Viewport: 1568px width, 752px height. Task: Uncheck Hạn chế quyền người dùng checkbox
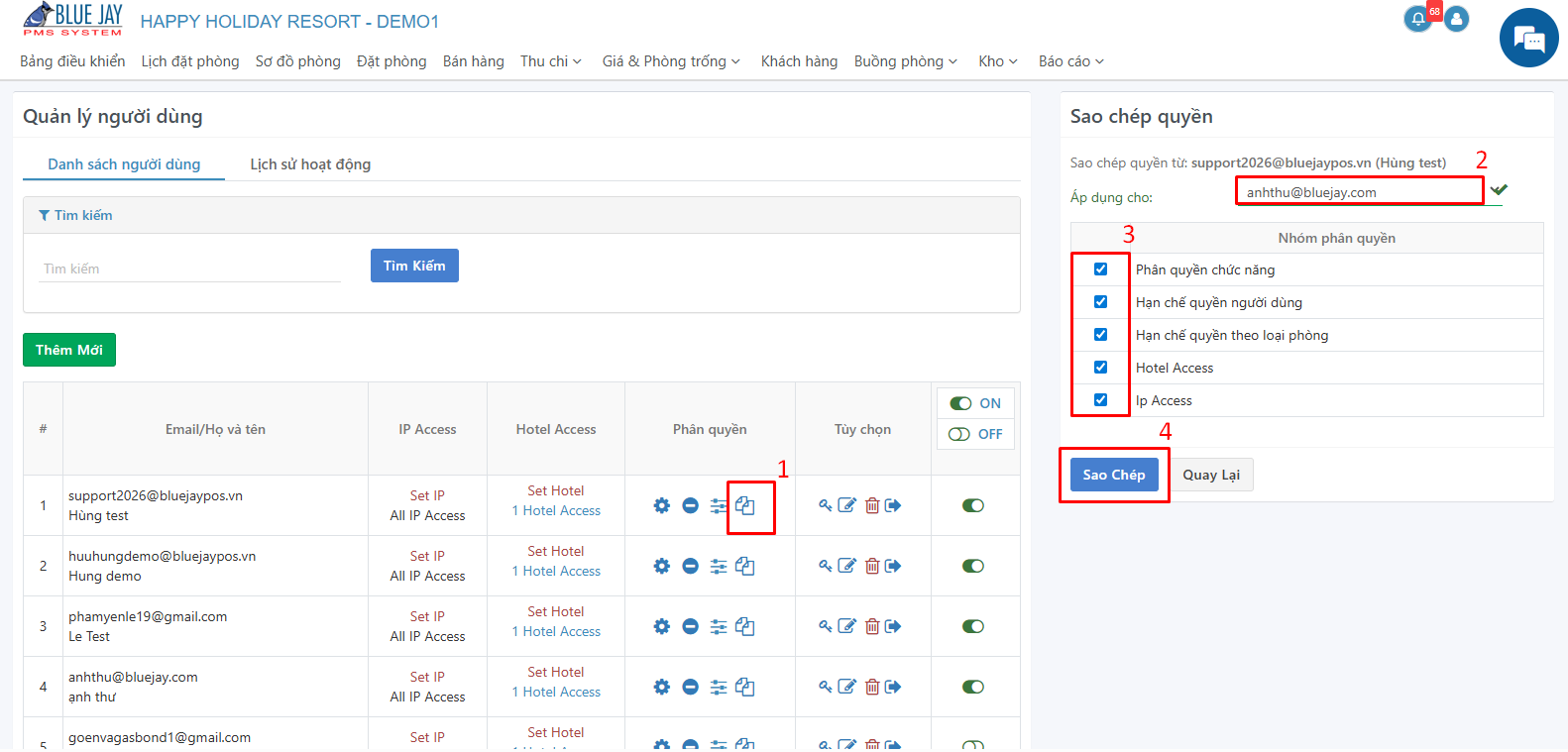[x=1100, y=302]
